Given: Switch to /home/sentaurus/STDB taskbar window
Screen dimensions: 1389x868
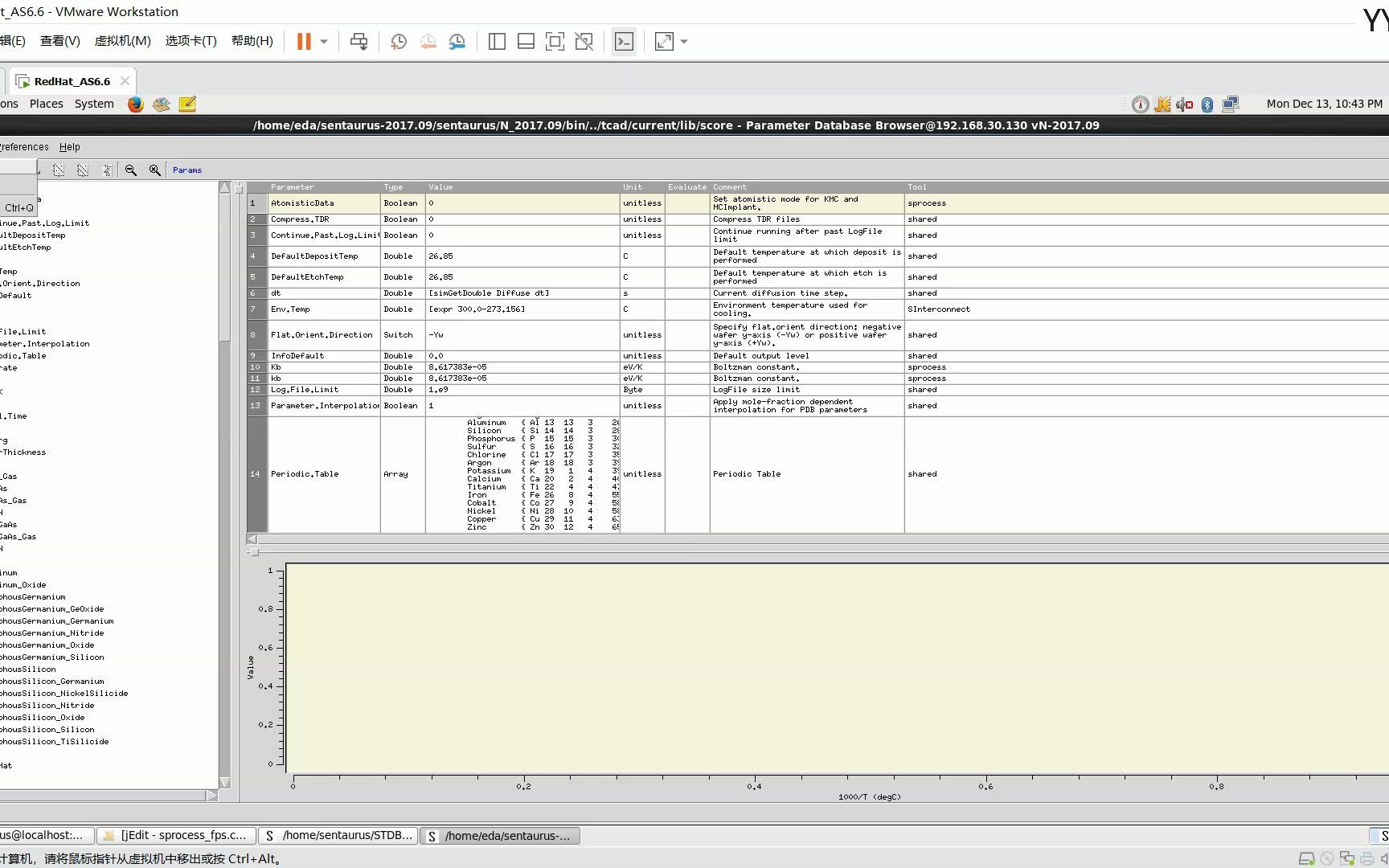Looking at the screenshot, I should (338, 836).
